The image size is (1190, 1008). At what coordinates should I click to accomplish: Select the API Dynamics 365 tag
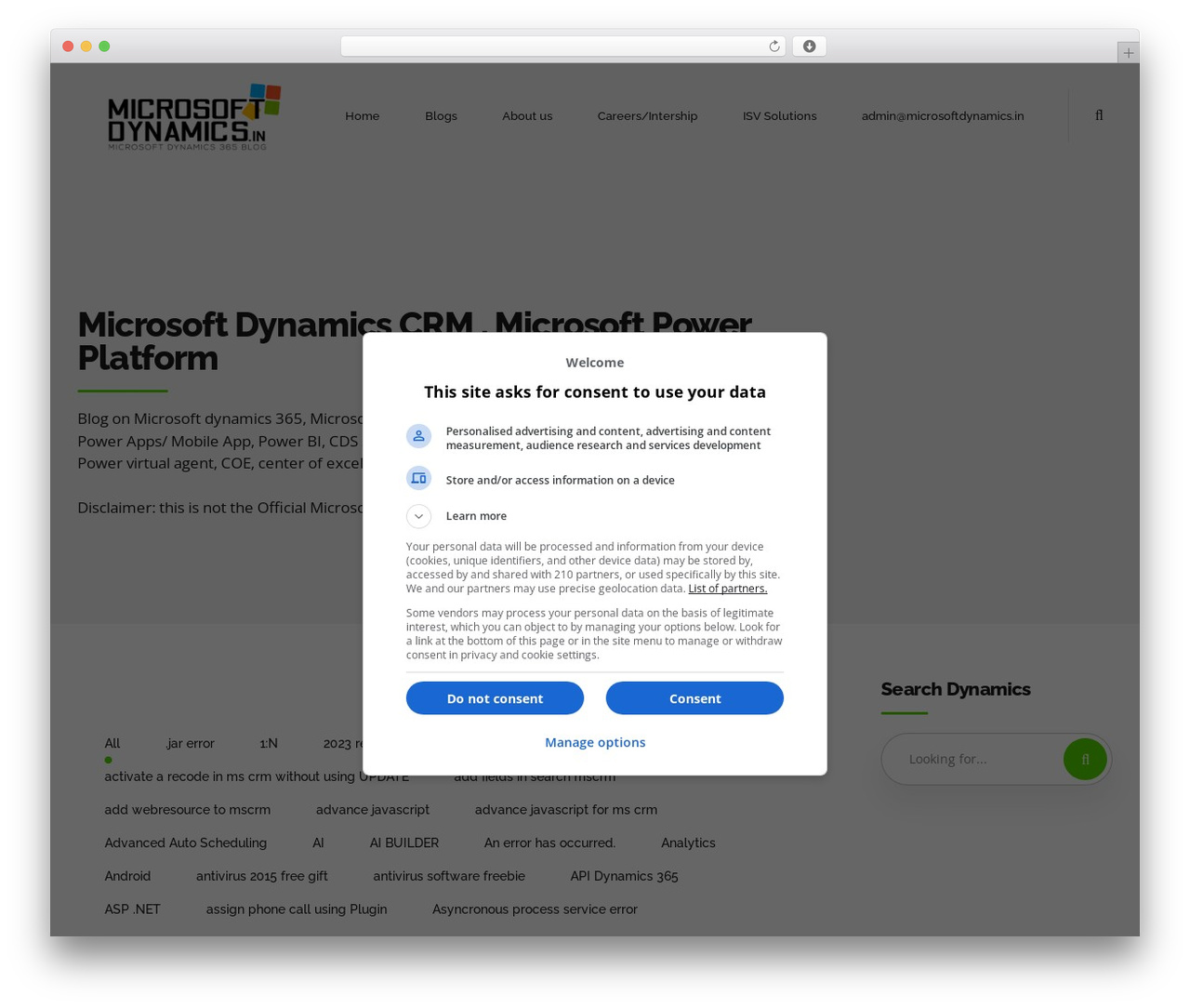point(625,877)
